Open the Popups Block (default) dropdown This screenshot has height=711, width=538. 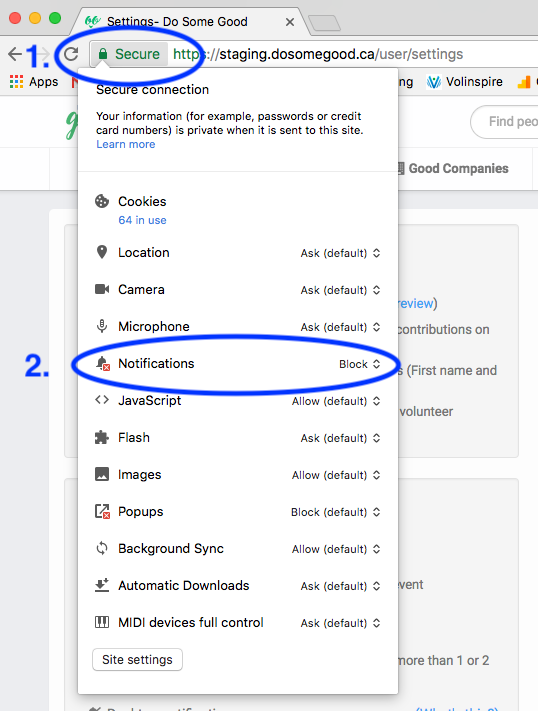[336, 512]
